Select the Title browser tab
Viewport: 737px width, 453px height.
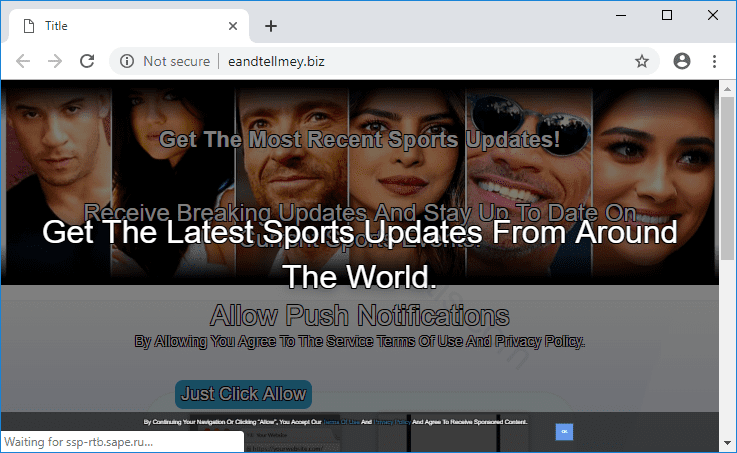pos(120,26)
